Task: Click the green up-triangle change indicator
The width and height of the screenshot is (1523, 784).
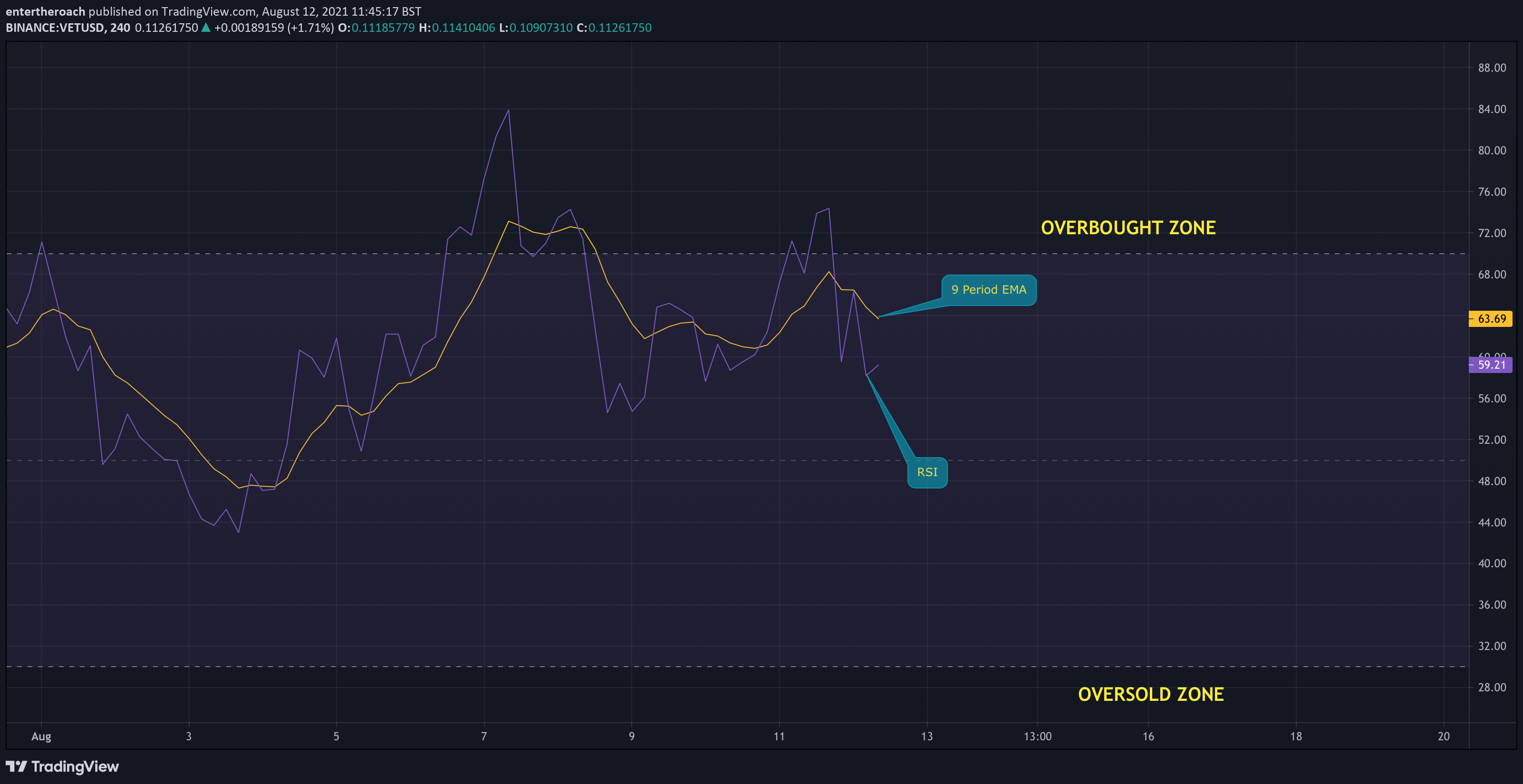Action: [206, 27]
